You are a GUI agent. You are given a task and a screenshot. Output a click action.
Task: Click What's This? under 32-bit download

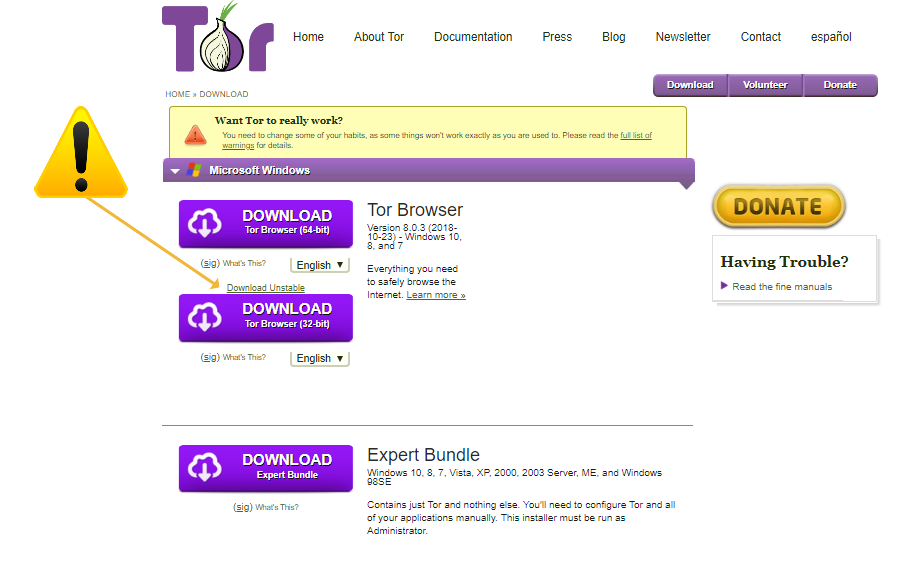tap(244, 357)
